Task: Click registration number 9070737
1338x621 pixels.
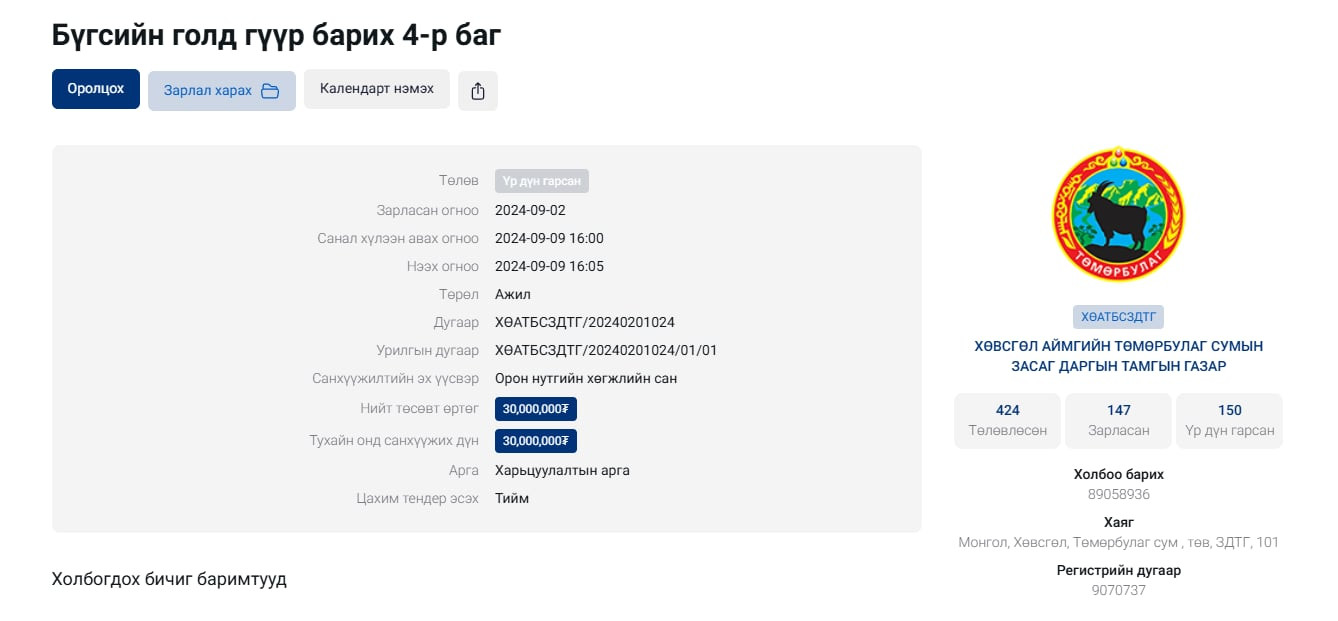Action: 1118,590
